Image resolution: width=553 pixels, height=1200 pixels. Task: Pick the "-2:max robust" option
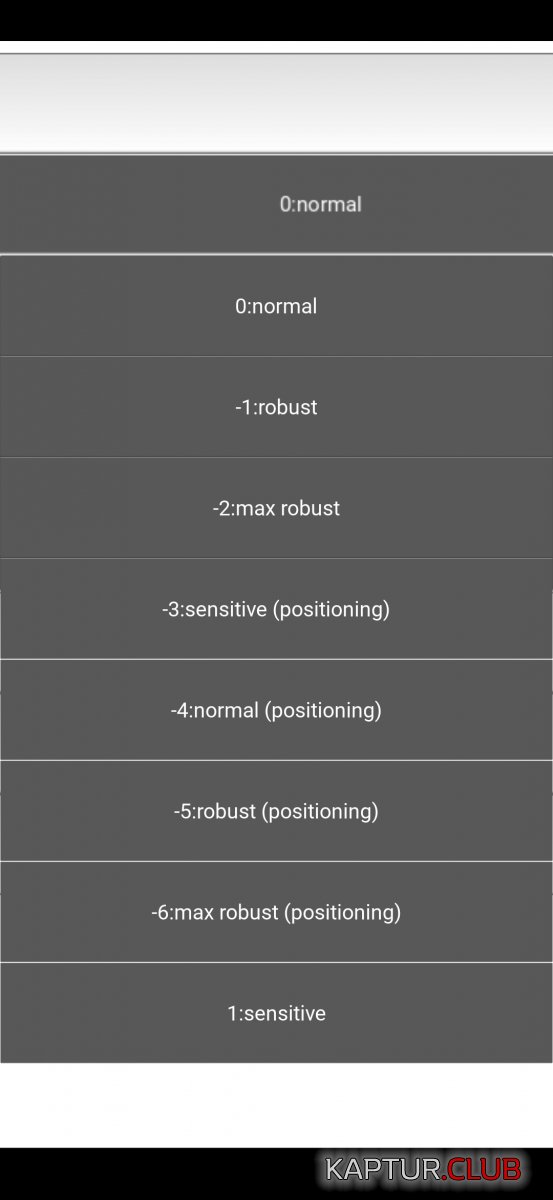pos(276,508)
